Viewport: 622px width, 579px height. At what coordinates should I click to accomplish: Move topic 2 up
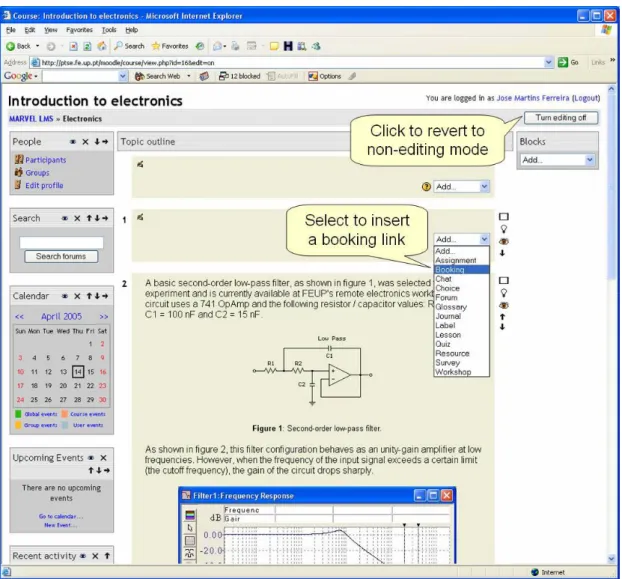(x=503, y=316)
